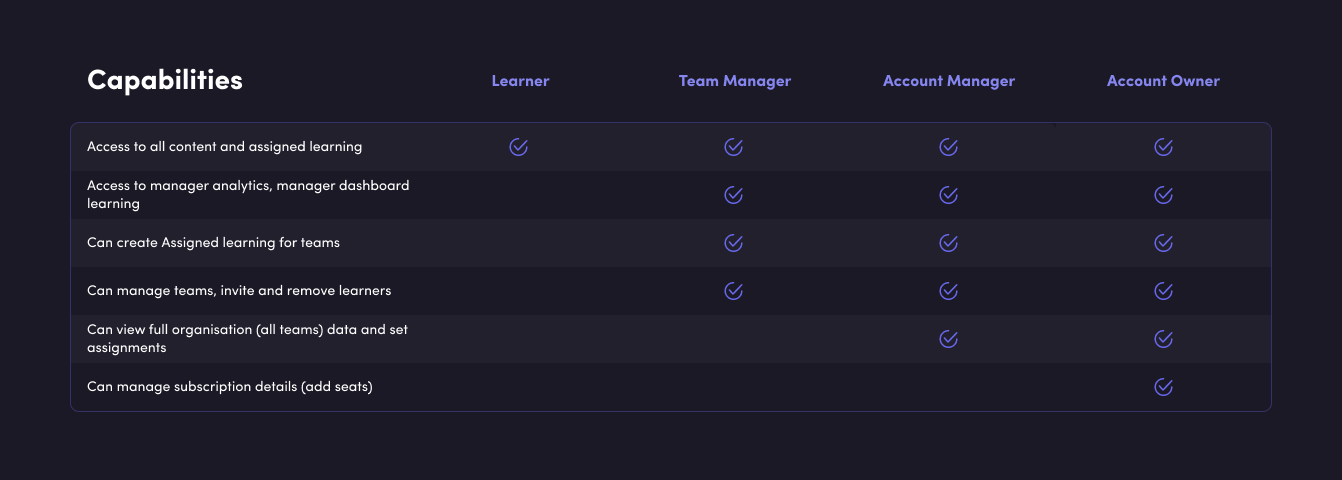Select the Learner column header
Viewport: 1342px width, 480px height.
(520, 81)
